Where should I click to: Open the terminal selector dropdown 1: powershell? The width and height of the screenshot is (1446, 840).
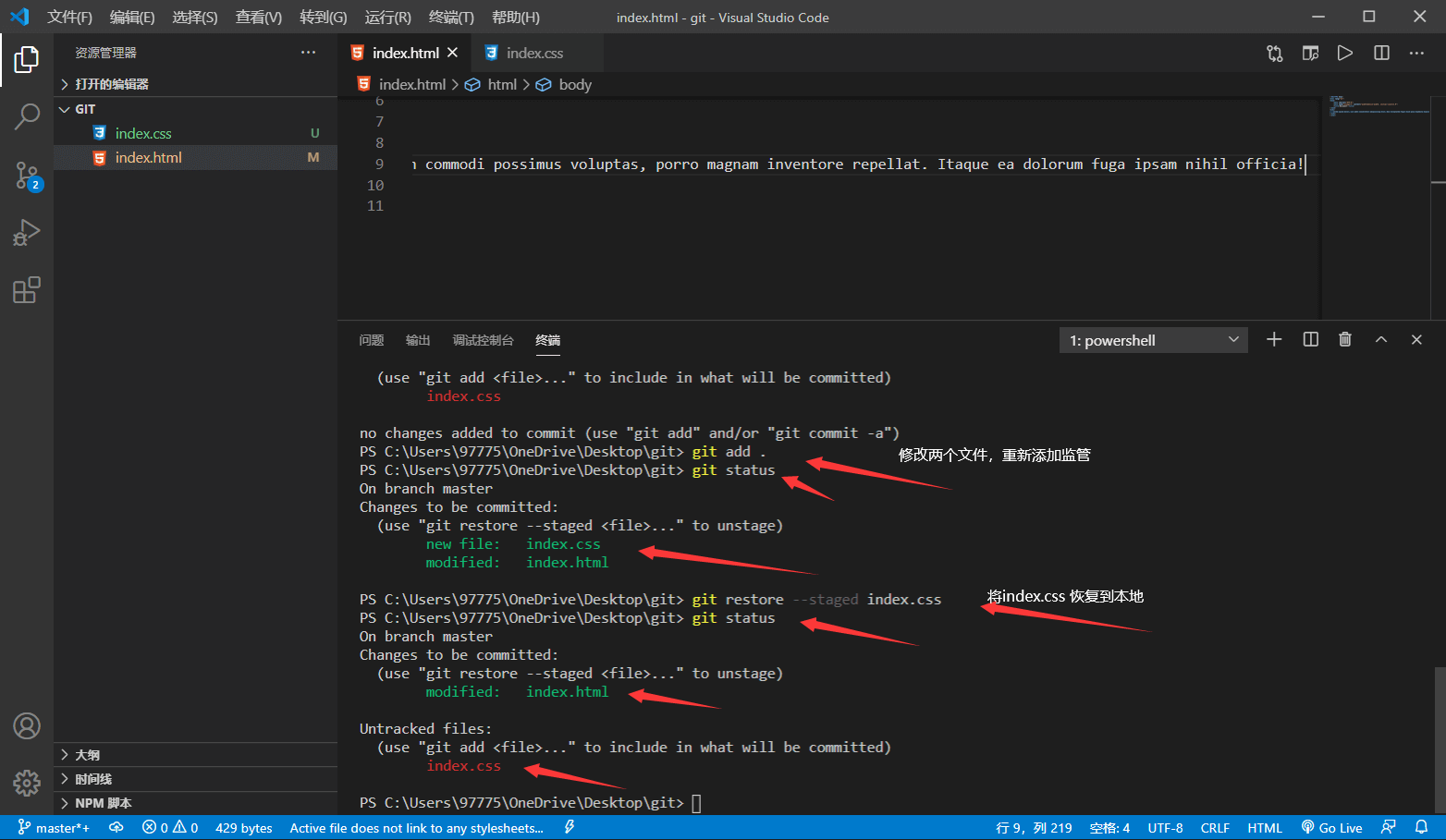[1154, 340]
